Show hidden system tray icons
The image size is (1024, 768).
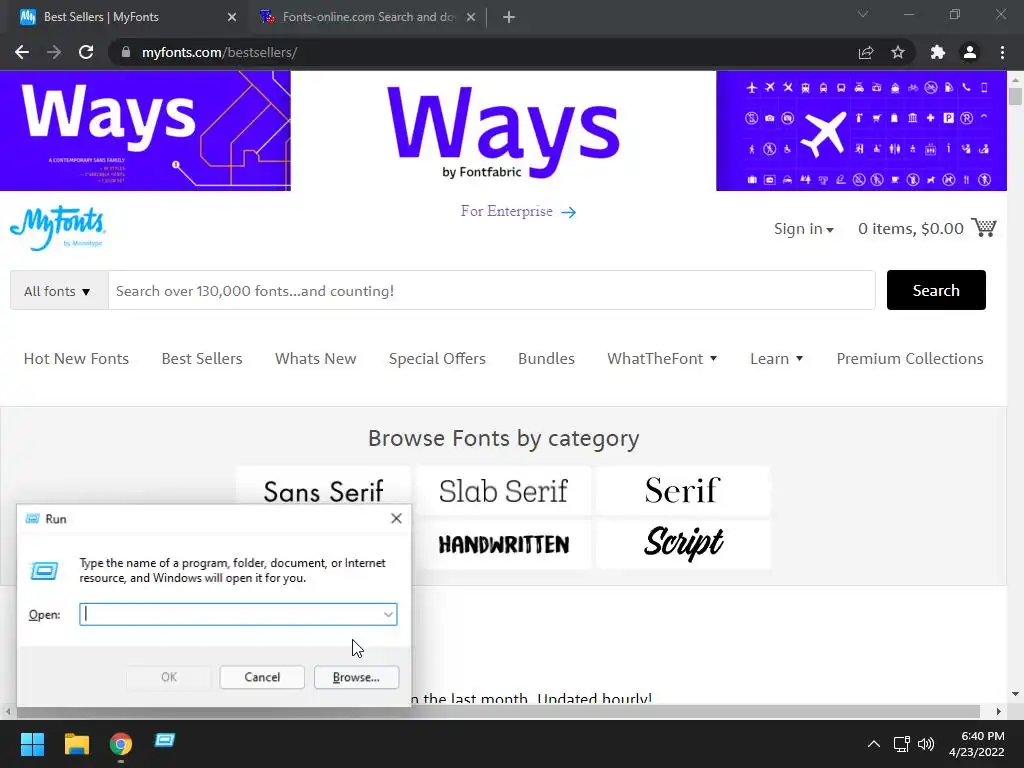pos(873,744)
